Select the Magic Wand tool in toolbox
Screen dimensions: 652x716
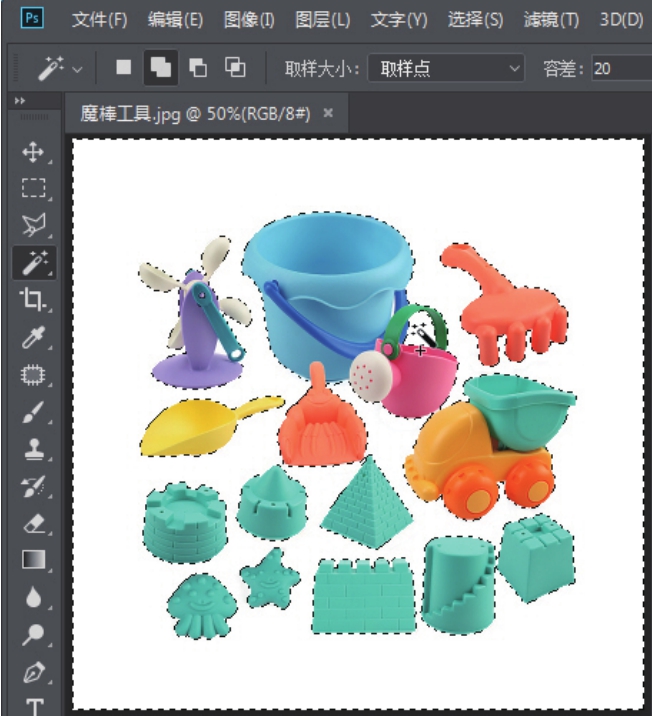(34, 263)
